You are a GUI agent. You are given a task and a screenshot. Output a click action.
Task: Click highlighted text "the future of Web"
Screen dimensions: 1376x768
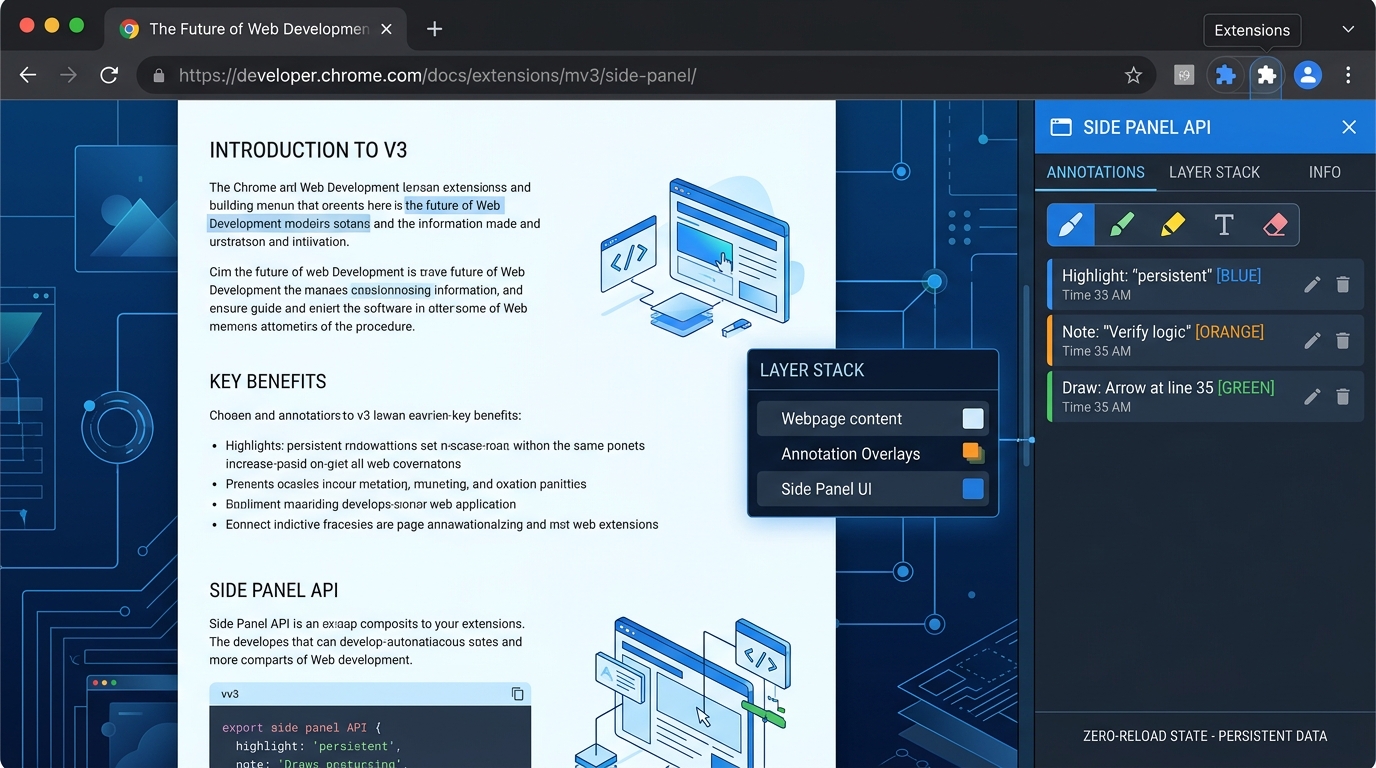pyautogui.click(x=452, y=205)
